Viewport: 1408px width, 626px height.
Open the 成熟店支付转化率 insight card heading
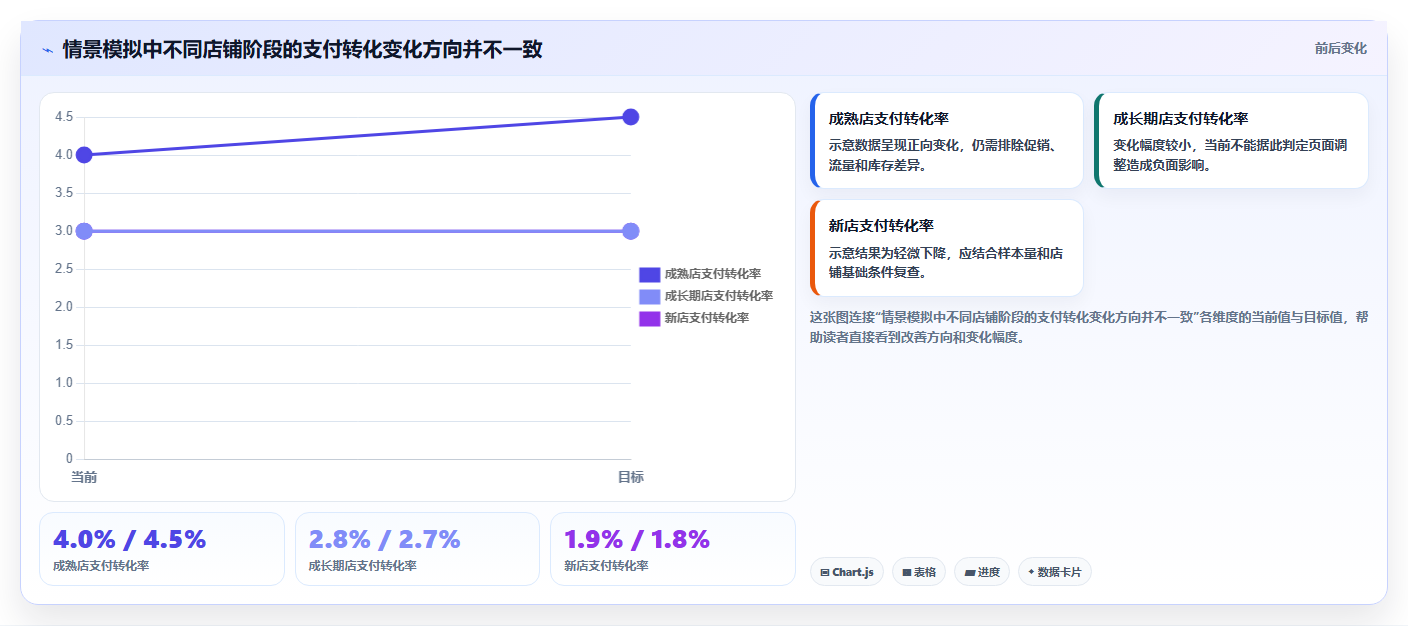coord(889,119)
